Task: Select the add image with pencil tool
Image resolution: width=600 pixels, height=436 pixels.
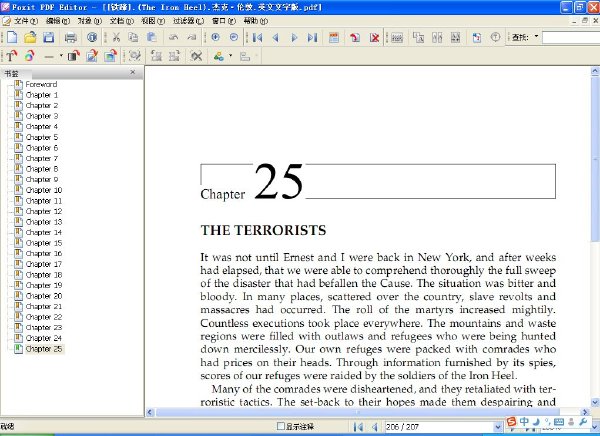Action: coord(92,56)
